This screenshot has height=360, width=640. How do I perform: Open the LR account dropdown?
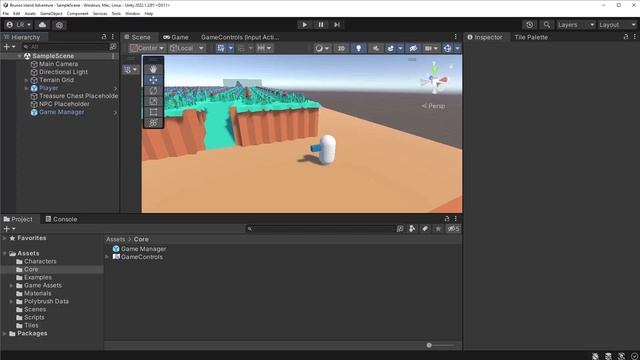tap(19, 25)
